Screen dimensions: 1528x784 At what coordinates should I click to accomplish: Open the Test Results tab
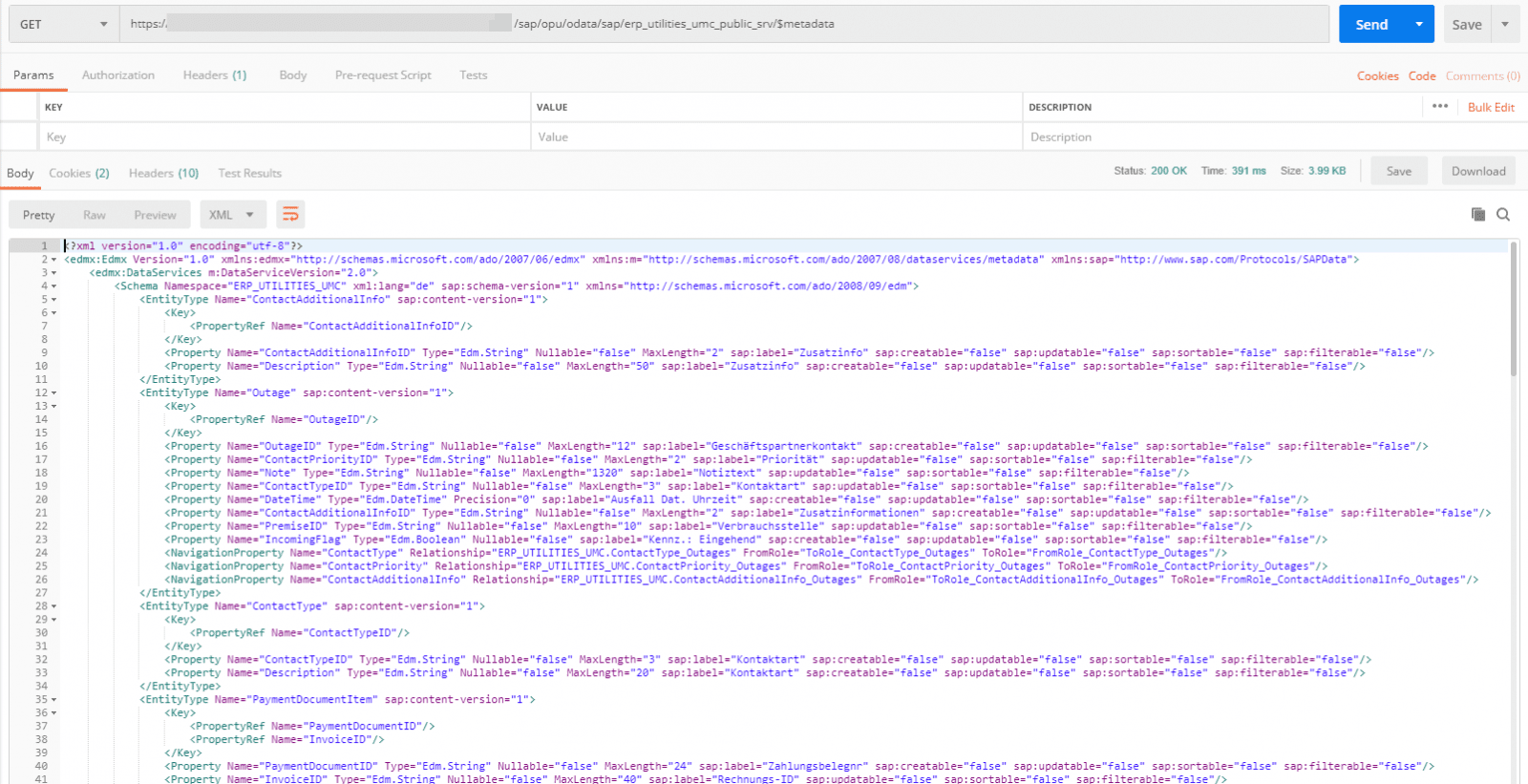pos(249,173)
